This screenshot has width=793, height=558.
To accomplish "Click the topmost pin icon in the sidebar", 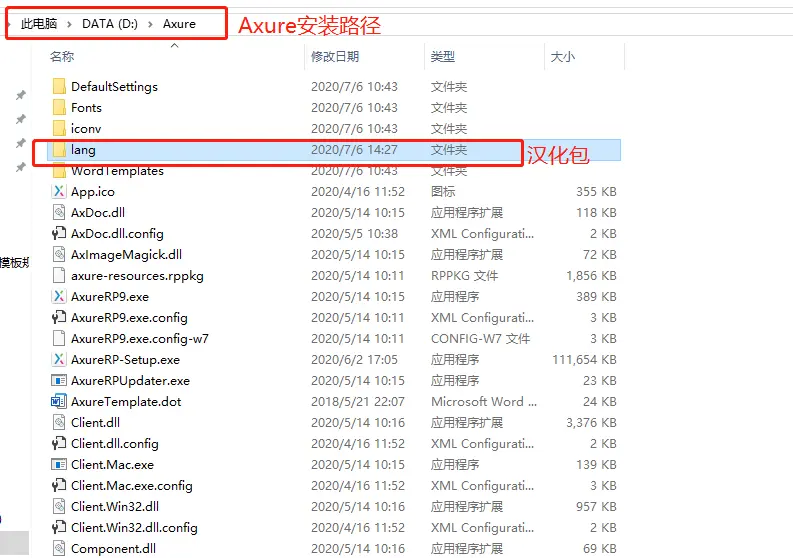I will (21, 95).
